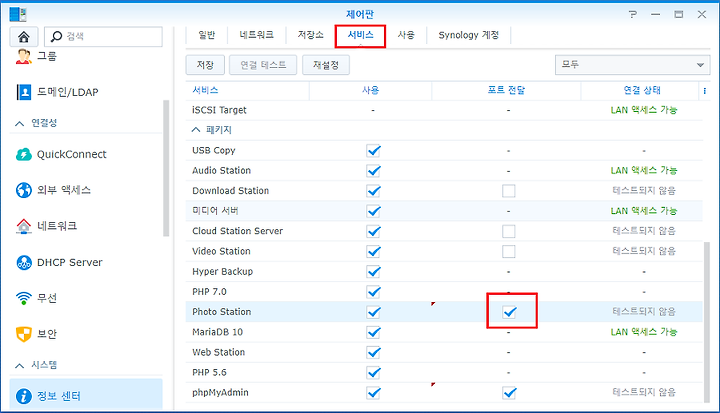The image size is (720, 413).
Task: Toggle Hyper Backup 사용 checkbox
Action: (373, 272)
